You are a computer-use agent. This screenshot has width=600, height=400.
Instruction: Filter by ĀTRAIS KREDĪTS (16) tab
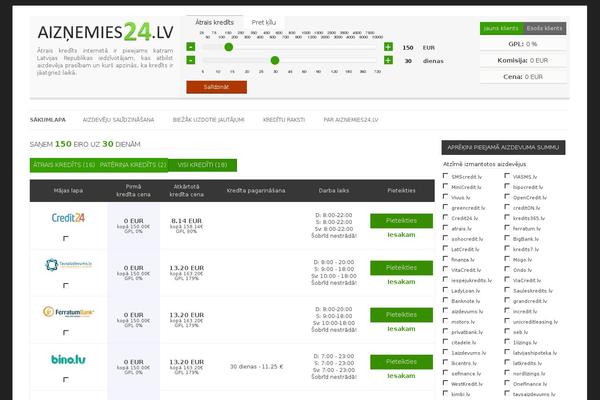coord(64,165)
